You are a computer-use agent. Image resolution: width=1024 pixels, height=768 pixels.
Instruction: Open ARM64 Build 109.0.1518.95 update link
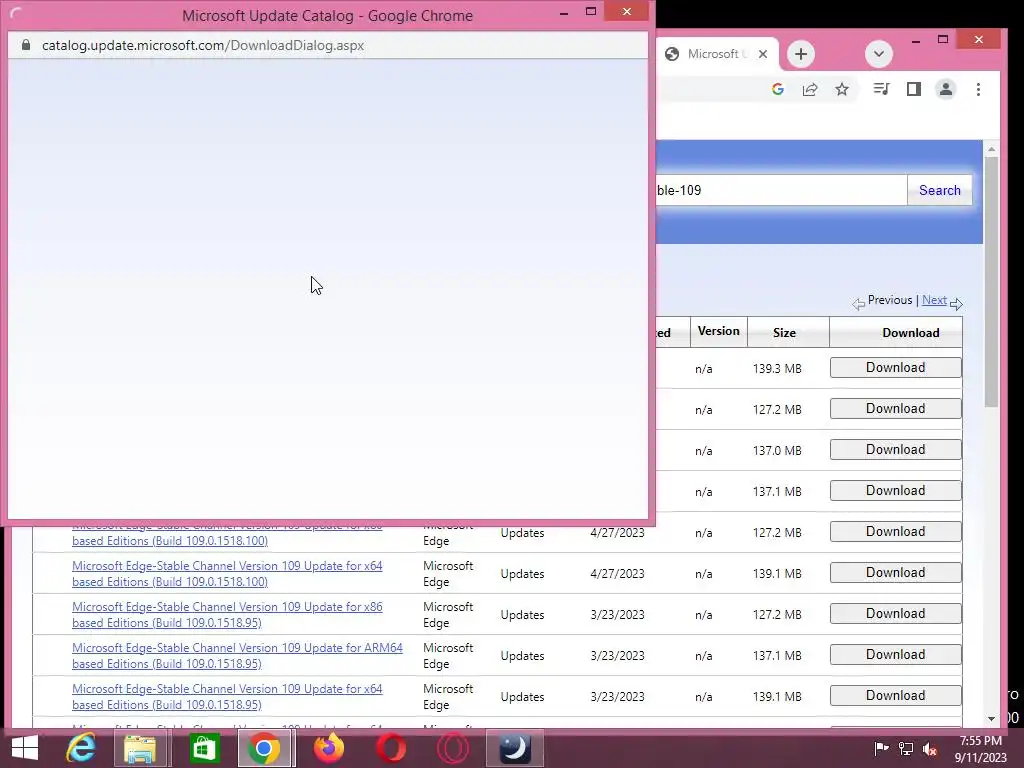(x=237, y=656)
